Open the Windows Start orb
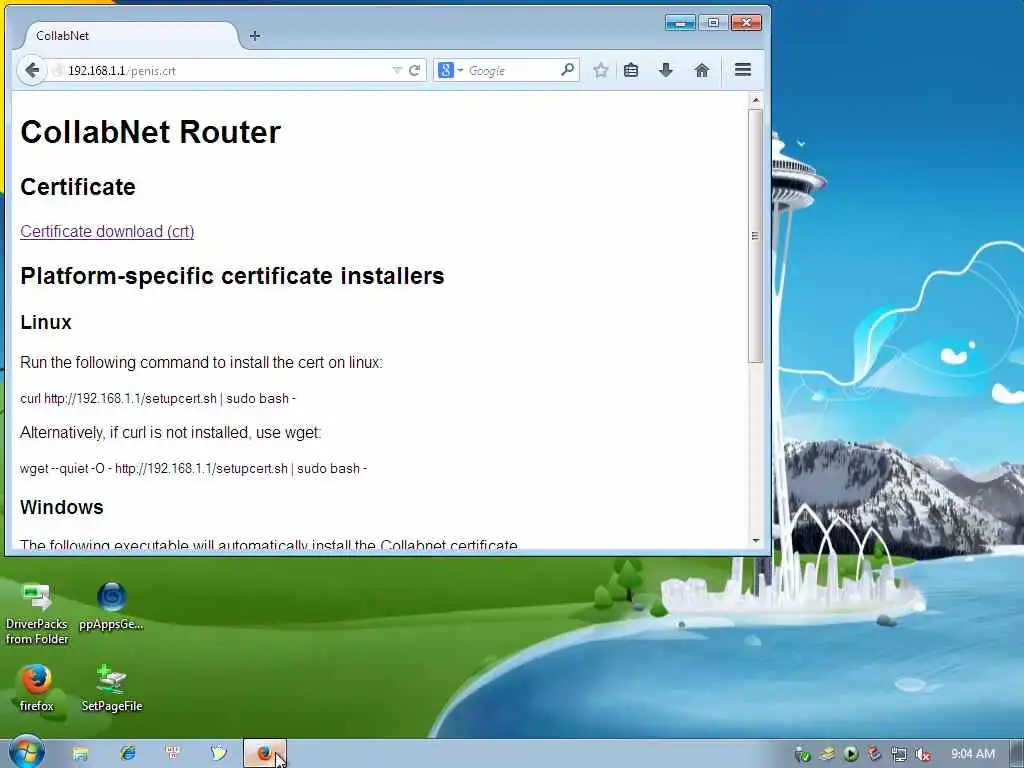The image size is (1024, 768). [x=27, y=752]
